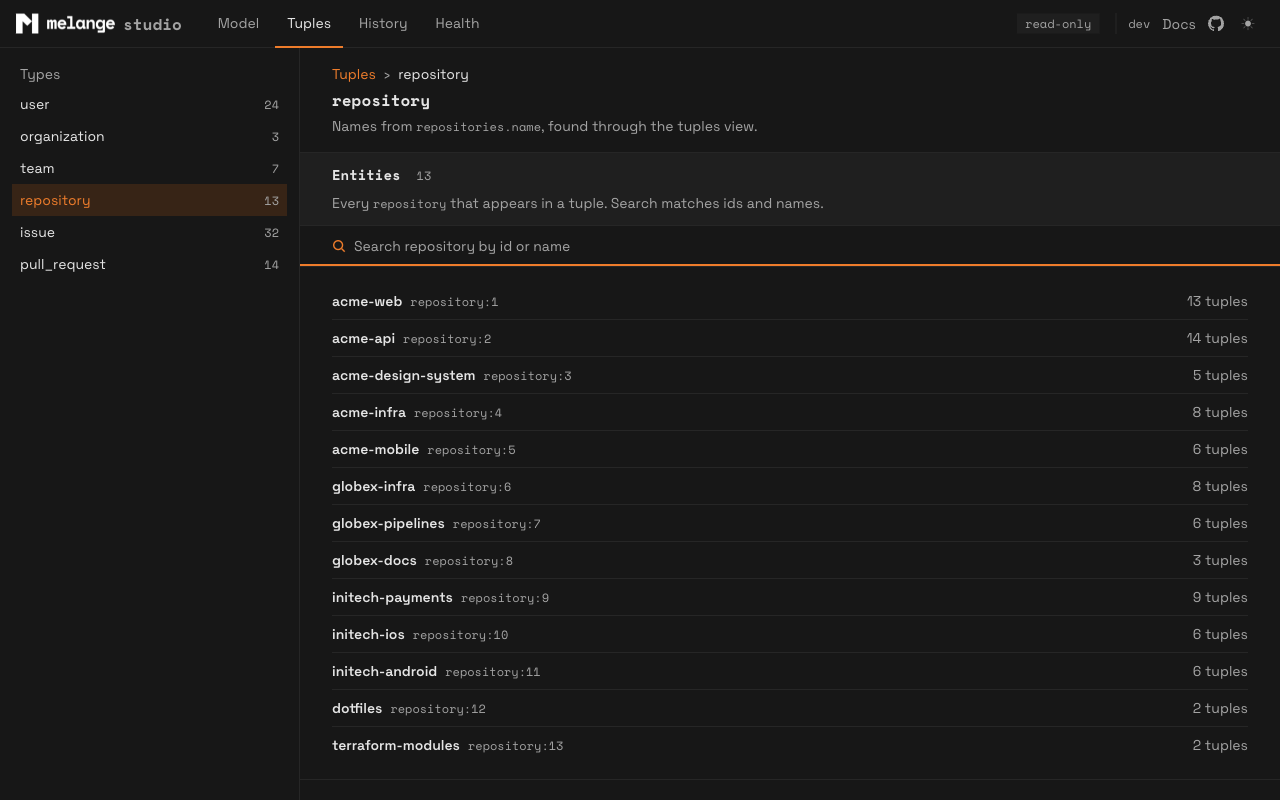
Task: Open the Model tab
Action: click(238, 23)
